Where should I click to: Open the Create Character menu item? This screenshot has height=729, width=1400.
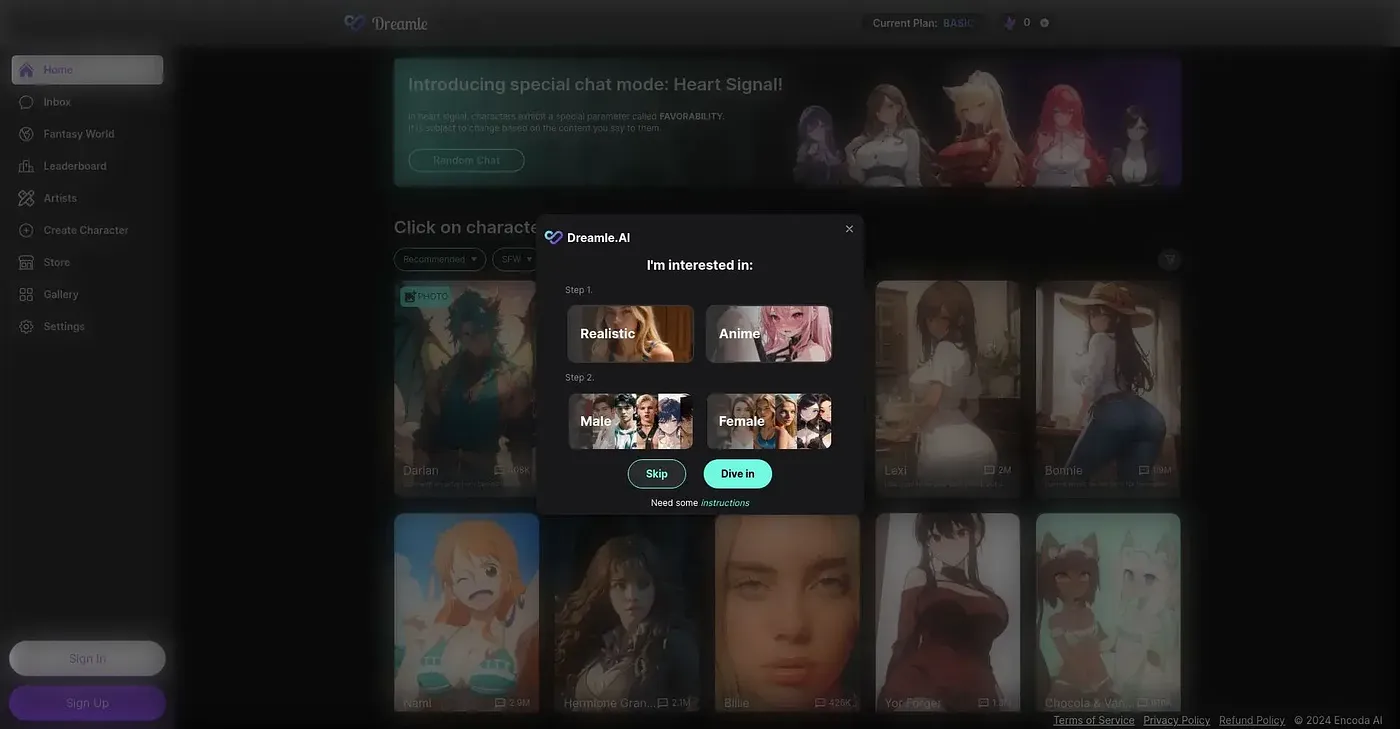pyautogui.click(x=86, y=230)
